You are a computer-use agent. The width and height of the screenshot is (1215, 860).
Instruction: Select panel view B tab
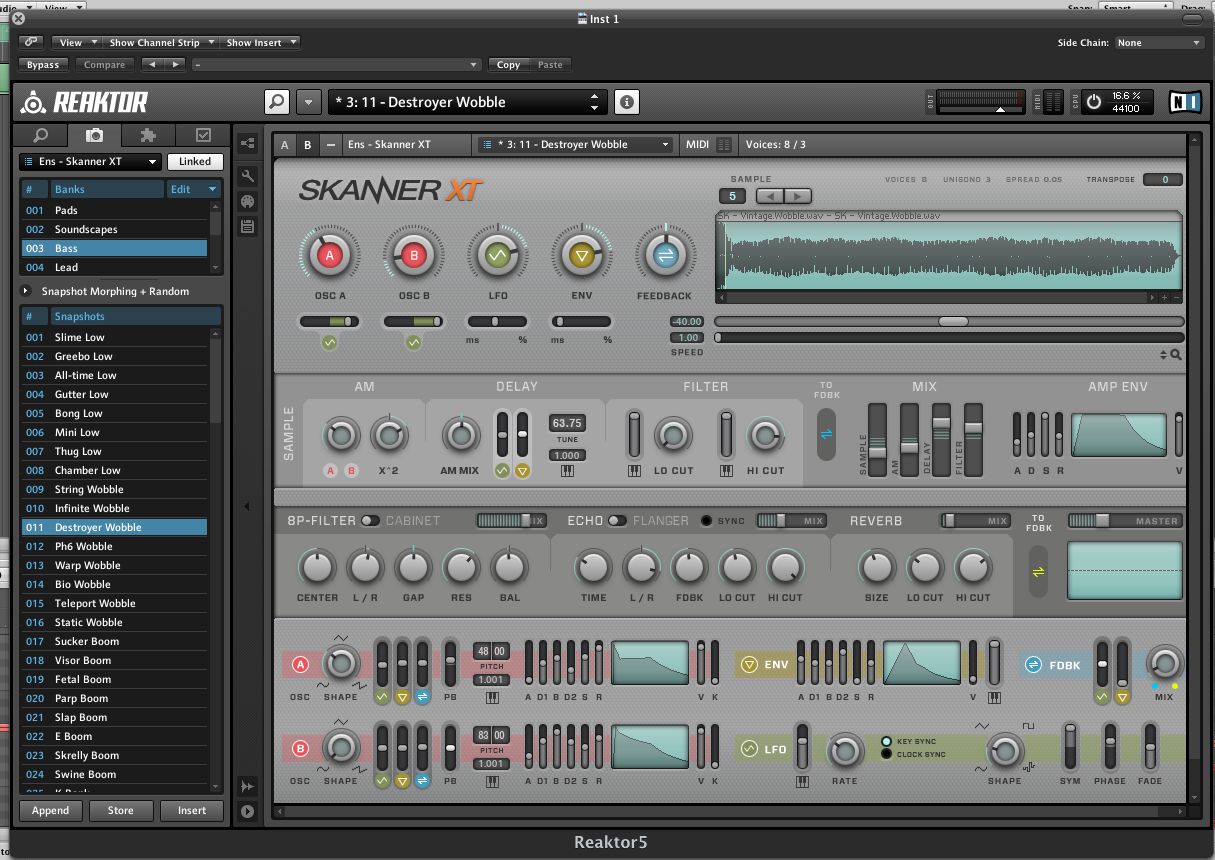307,145
